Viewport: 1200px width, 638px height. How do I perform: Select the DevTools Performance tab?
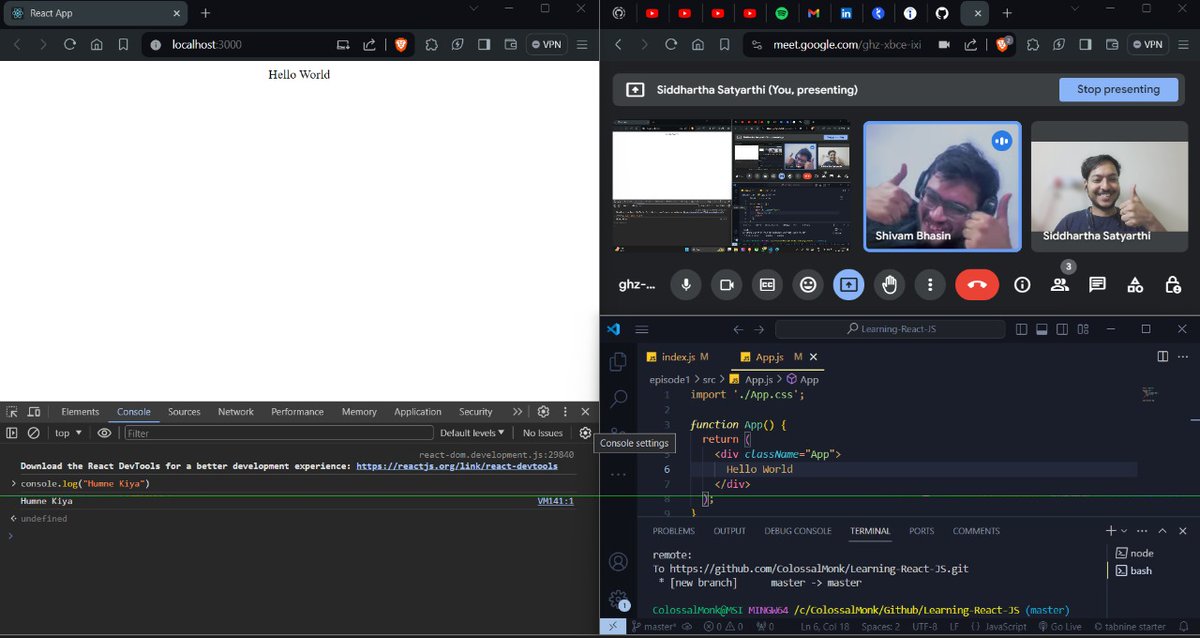[x=297, y=412]
